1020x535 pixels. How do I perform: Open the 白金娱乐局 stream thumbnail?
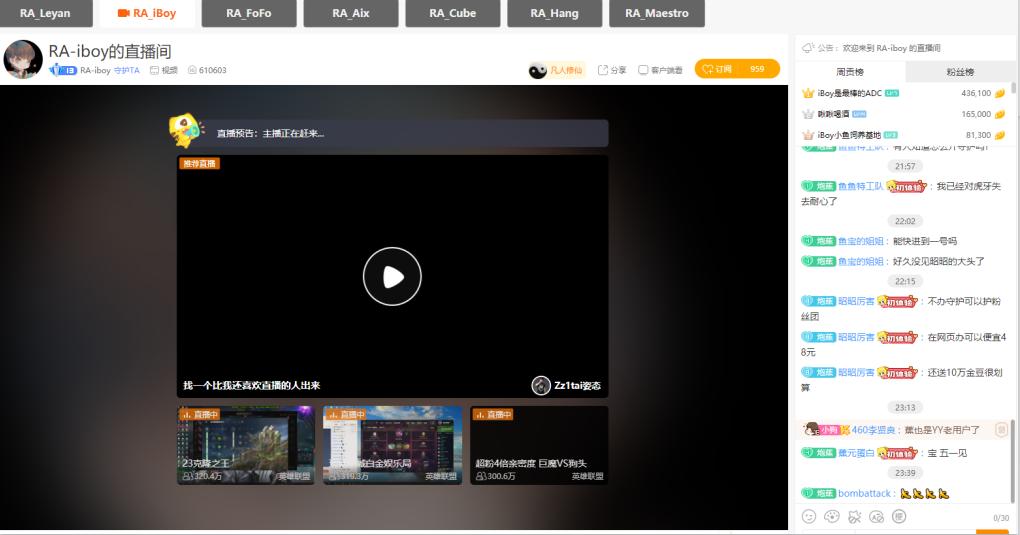(392, 445)
